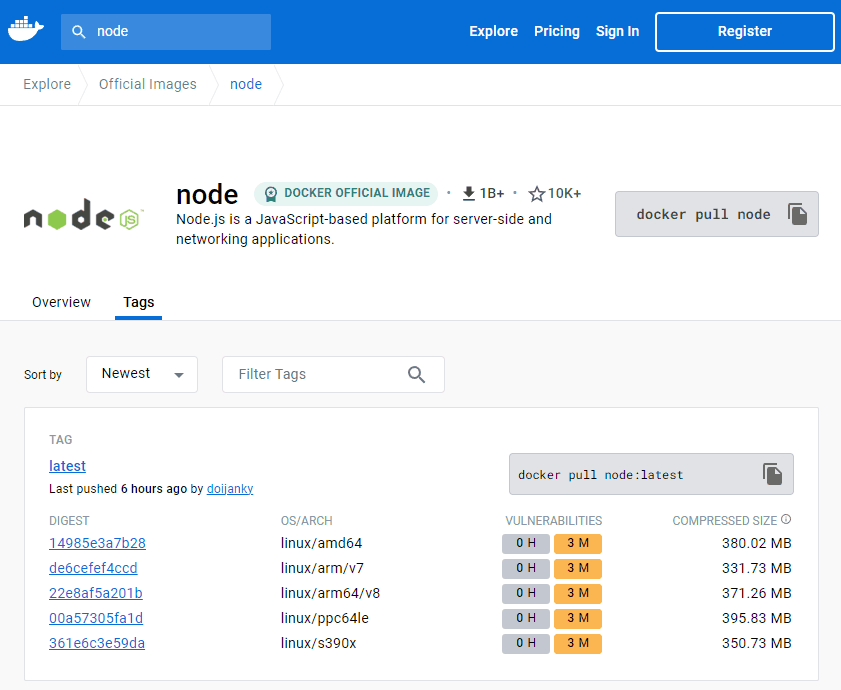
Task: Type in the Filter Tags field
Action: (x=315, y=374)
